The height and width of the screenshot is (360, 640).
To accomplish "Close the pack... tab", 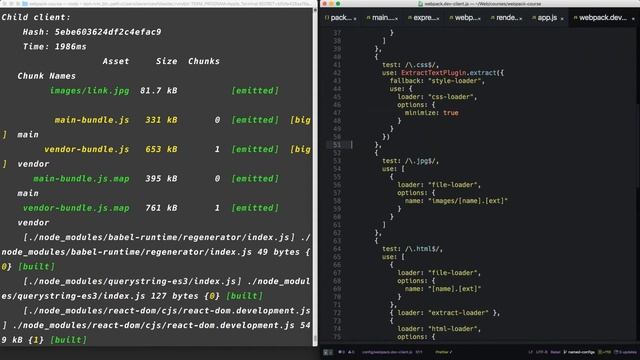I will (x=355, y=18).
